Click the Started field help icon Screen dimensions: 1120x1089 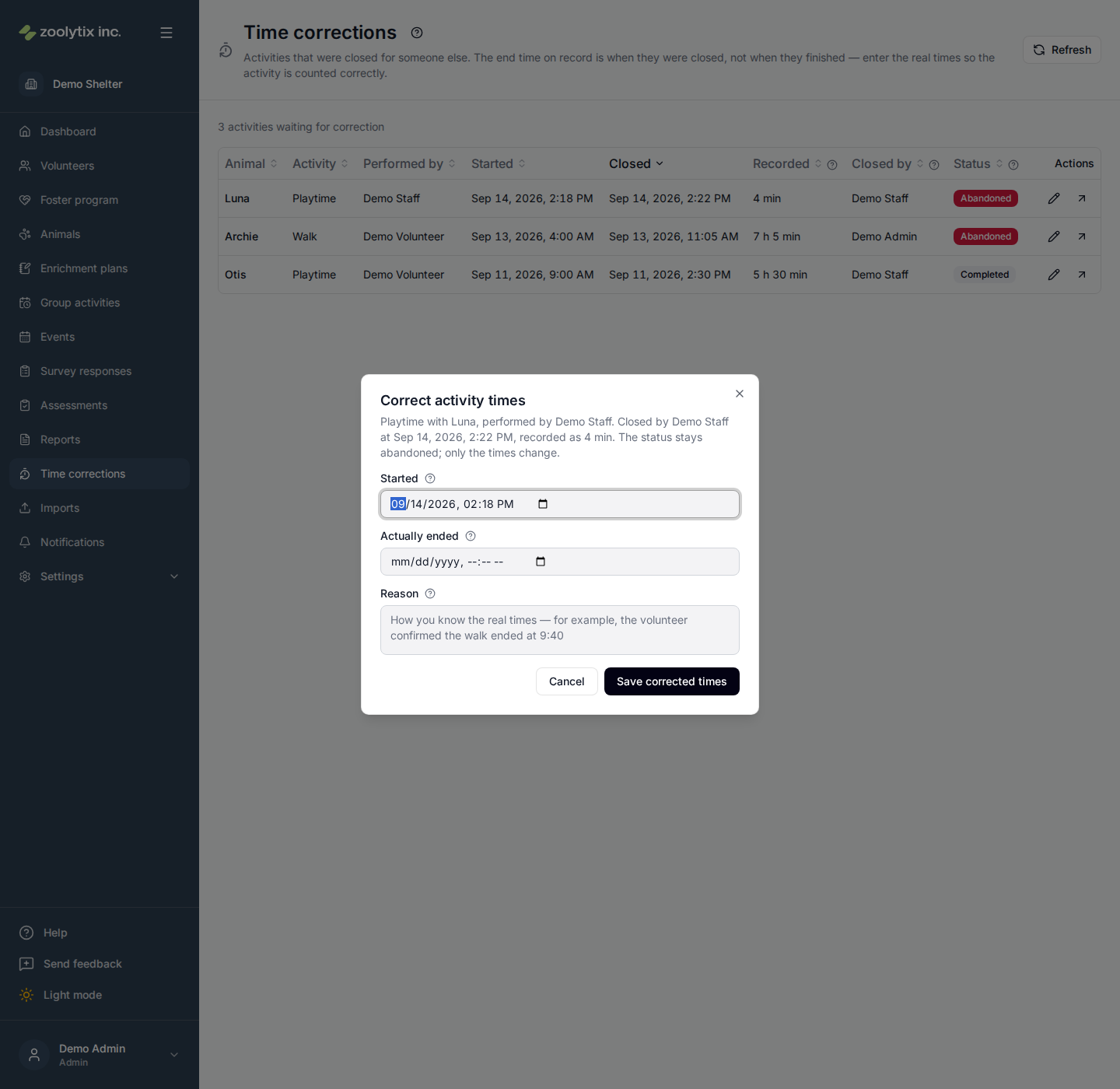click(430, 478)
